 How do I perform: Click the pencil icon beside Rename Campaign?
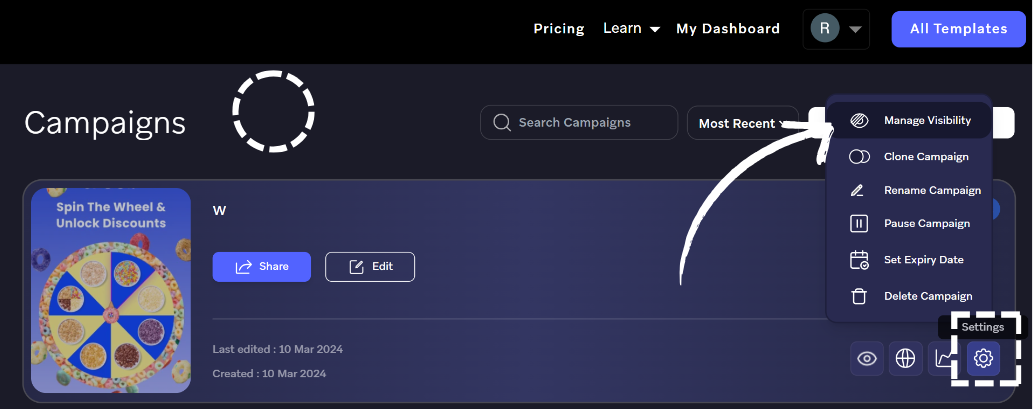point(858,190)
